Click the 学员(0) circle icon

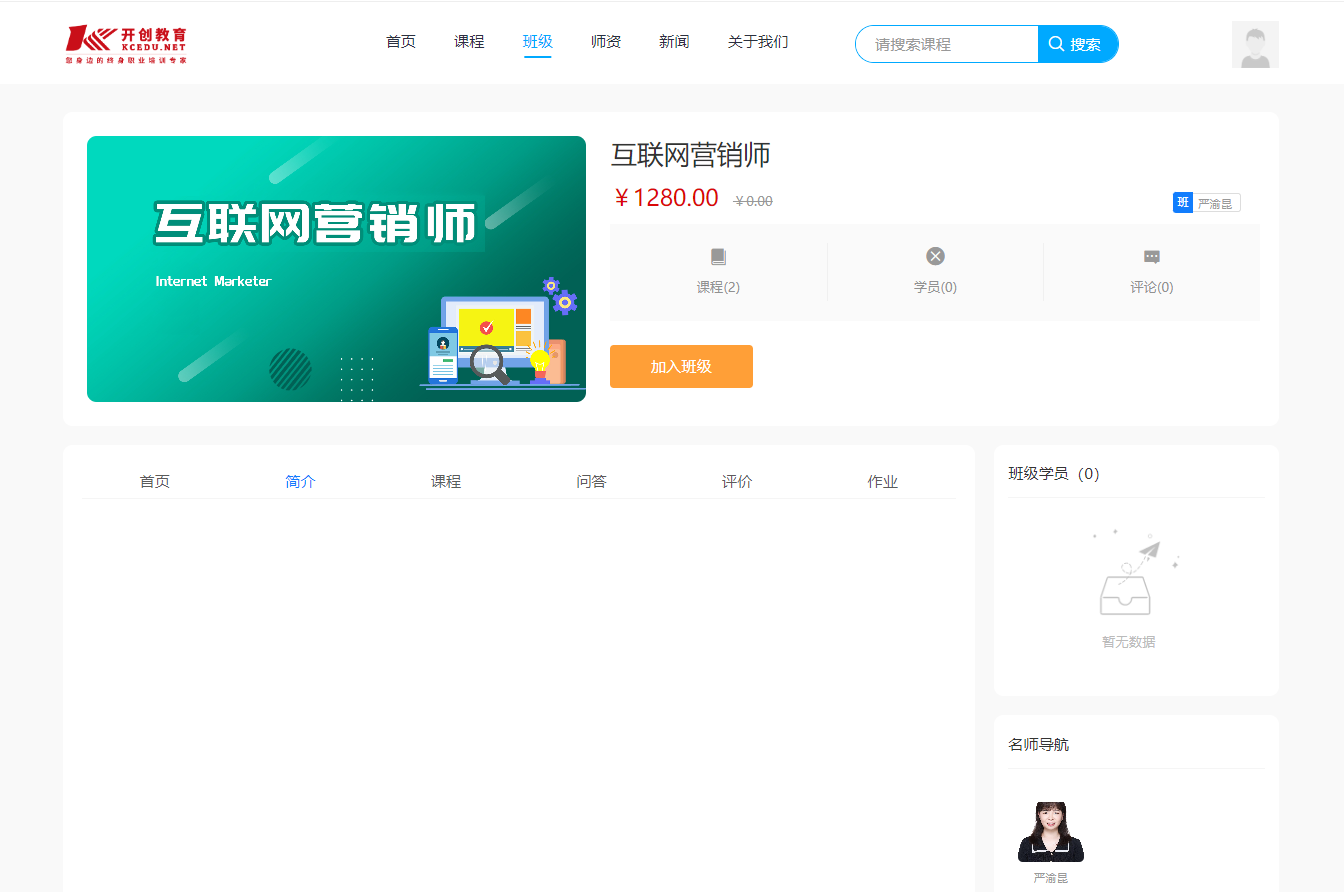(x=935, y=256)
